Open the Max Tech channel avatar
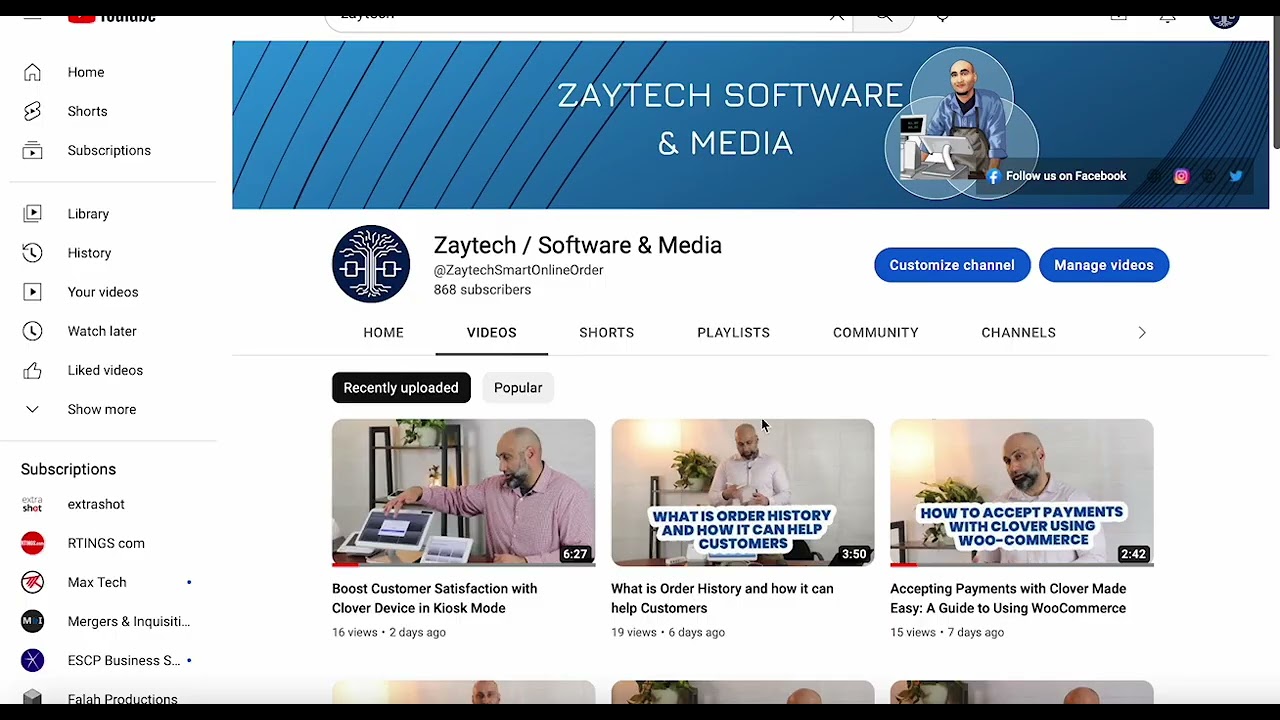Image resolution: width=1280 pixels, height=720 pixels. coord(32,582)
